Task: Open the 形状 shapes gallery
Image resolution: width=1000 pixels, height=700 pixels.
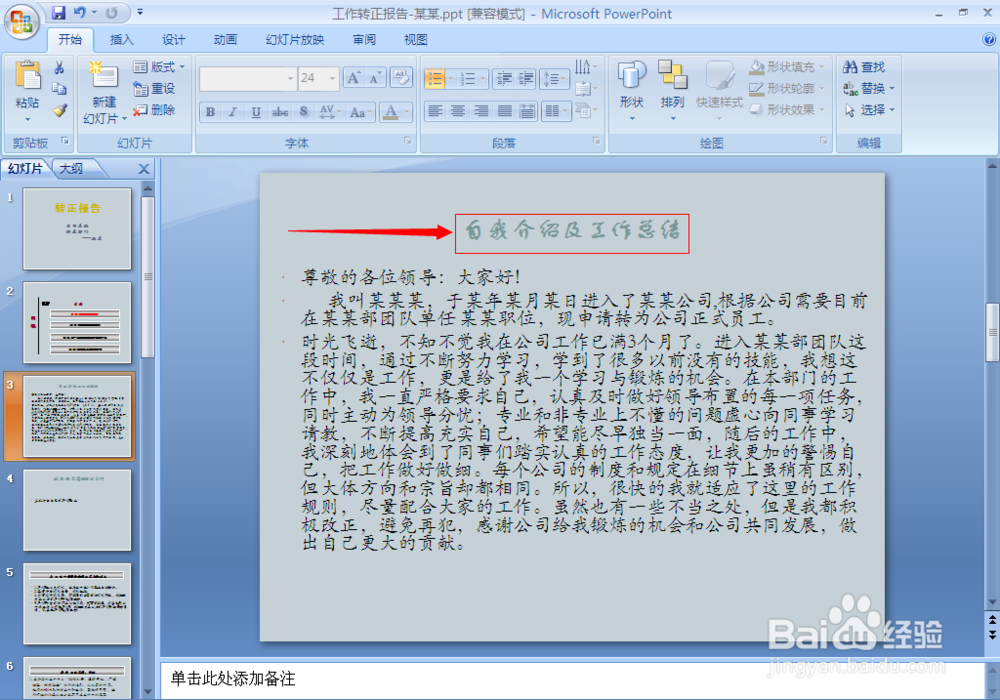Action: [x=631, y=91]
